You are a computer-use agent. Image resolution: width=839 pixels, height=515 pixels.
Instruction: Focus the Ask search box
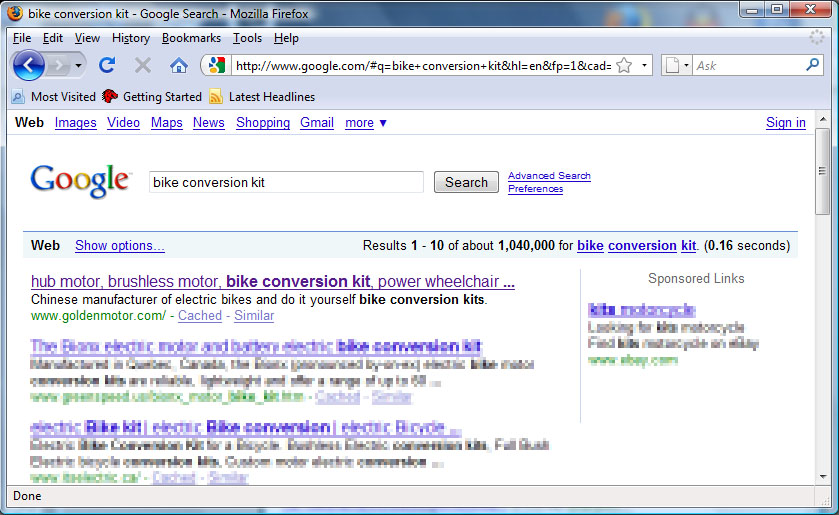[x=749, y=65]
